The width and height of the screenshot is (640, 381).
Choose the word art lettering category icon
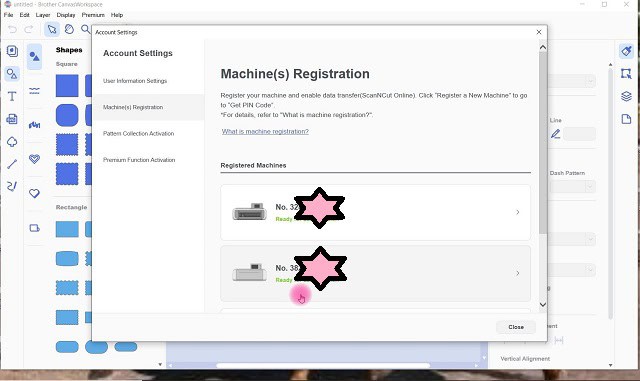[35, 125]
